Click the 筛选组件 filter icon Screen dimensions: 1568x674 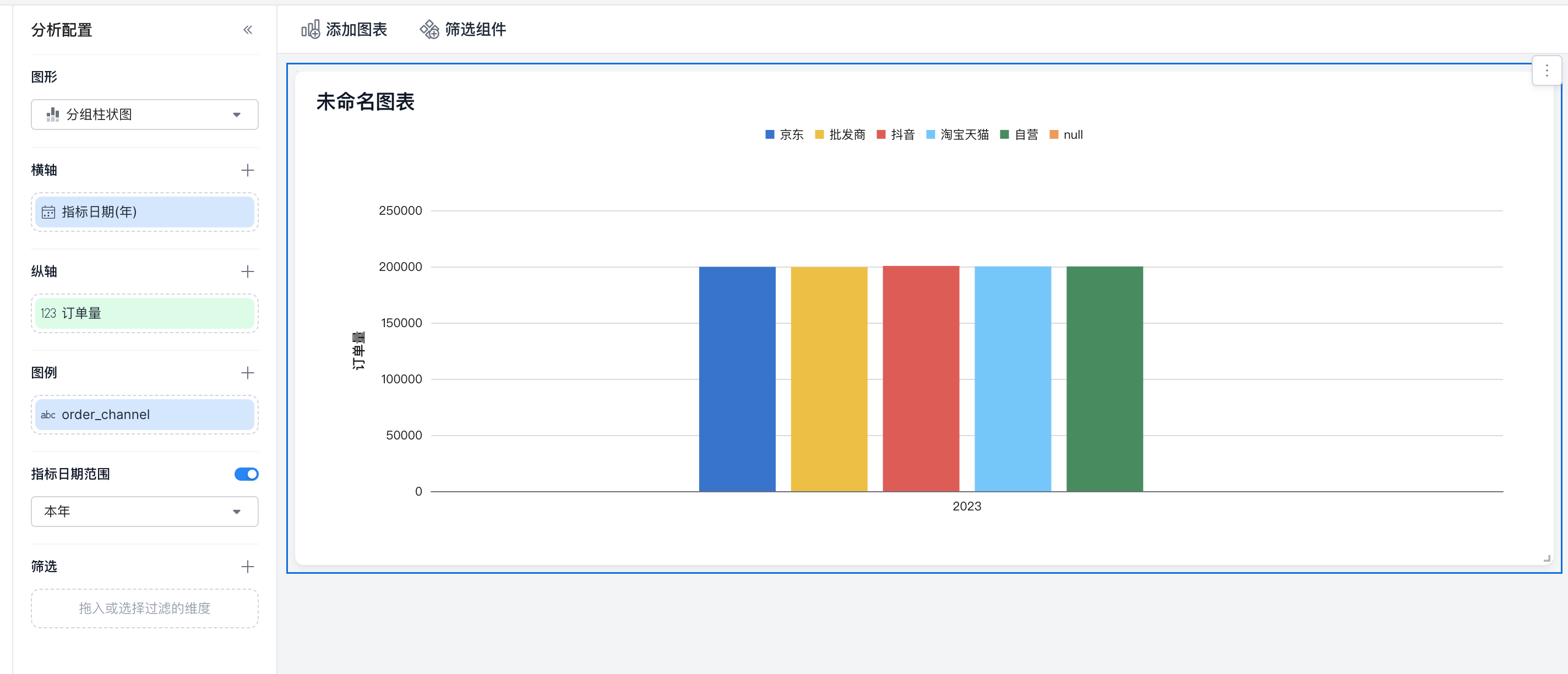429,29
